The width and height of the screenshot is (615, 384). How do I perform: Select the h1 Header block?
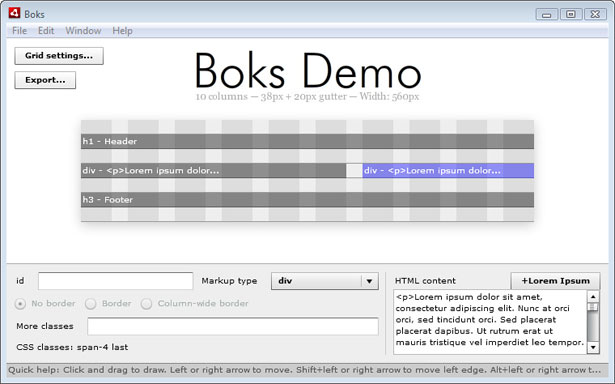tap(307, 141)
